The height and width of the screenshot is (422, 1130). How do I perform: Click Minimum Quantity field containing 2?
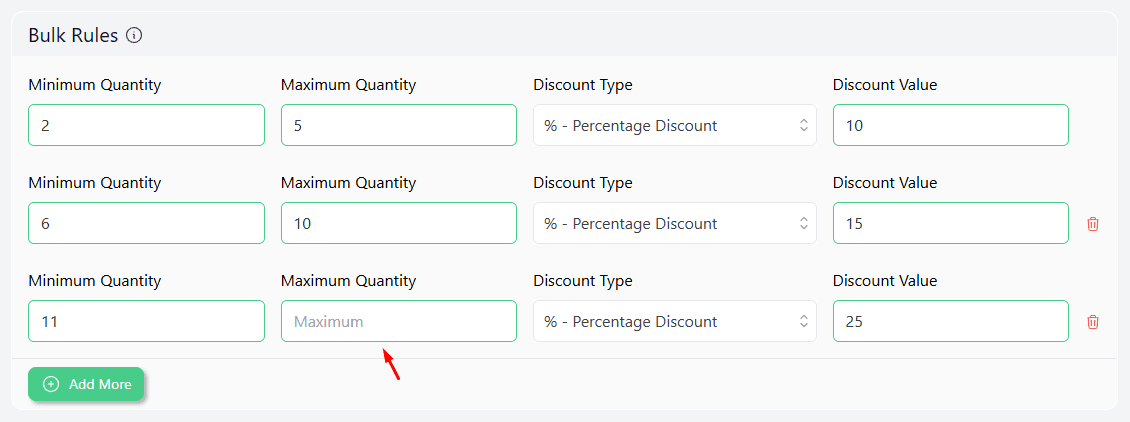tap(146, 125)
